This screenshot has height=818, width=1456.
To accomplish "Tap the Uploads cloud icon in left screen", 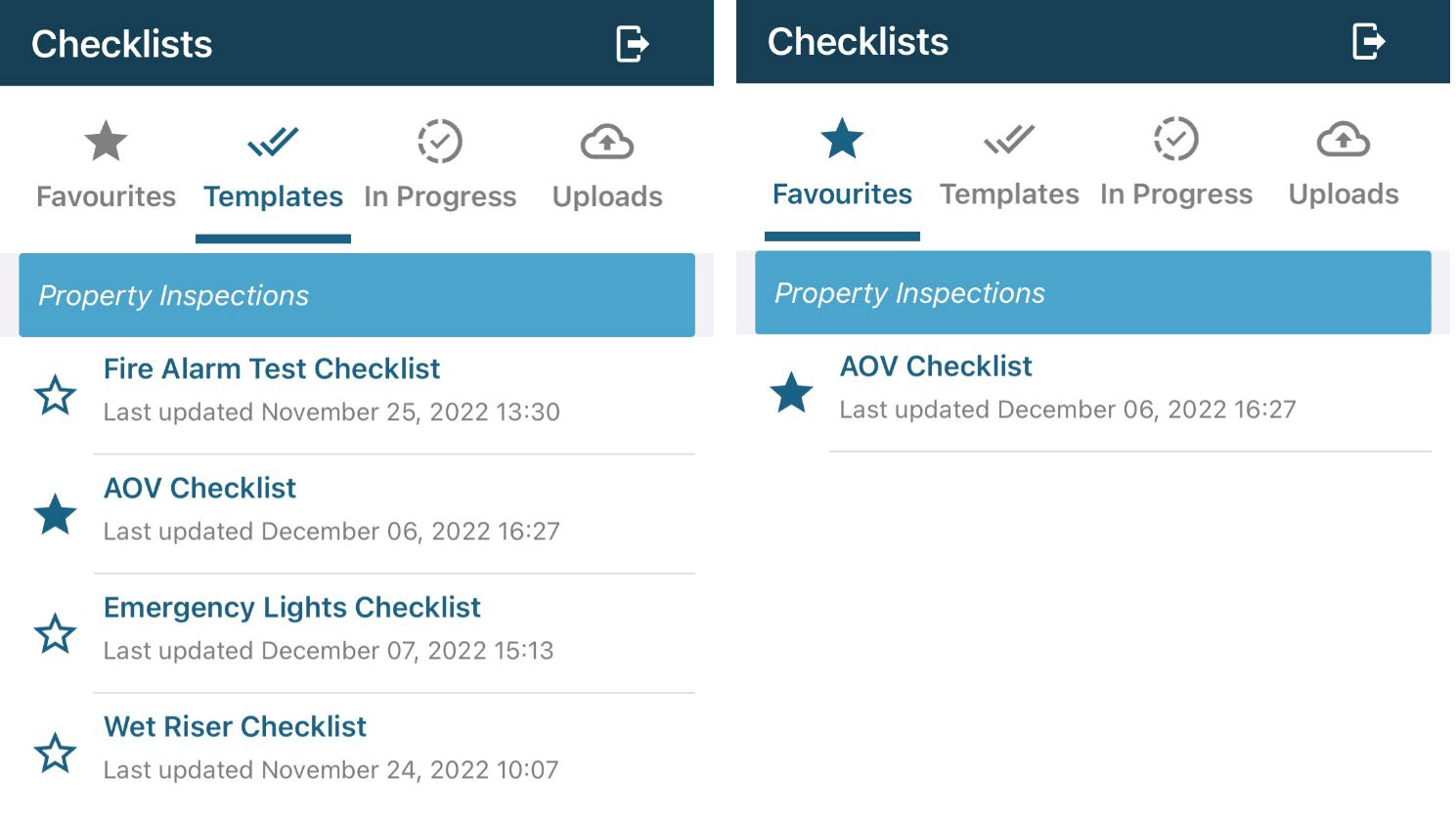I will pos(607,143).
